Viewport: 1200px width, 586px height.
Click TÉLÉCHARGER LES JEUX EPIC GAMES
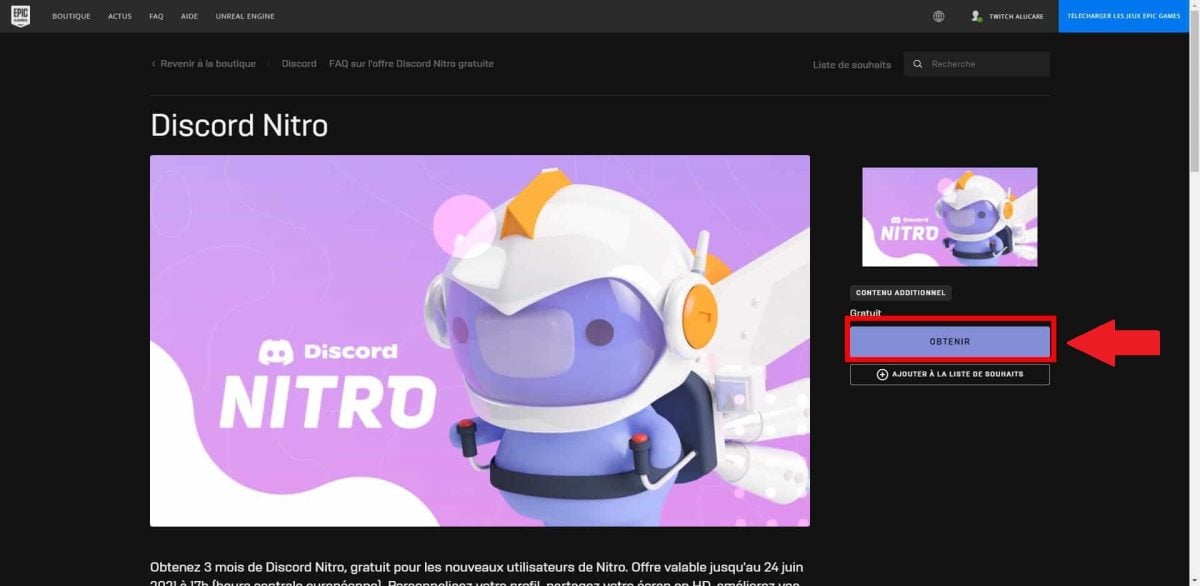pyautogui.click(x=1124, y=16)
